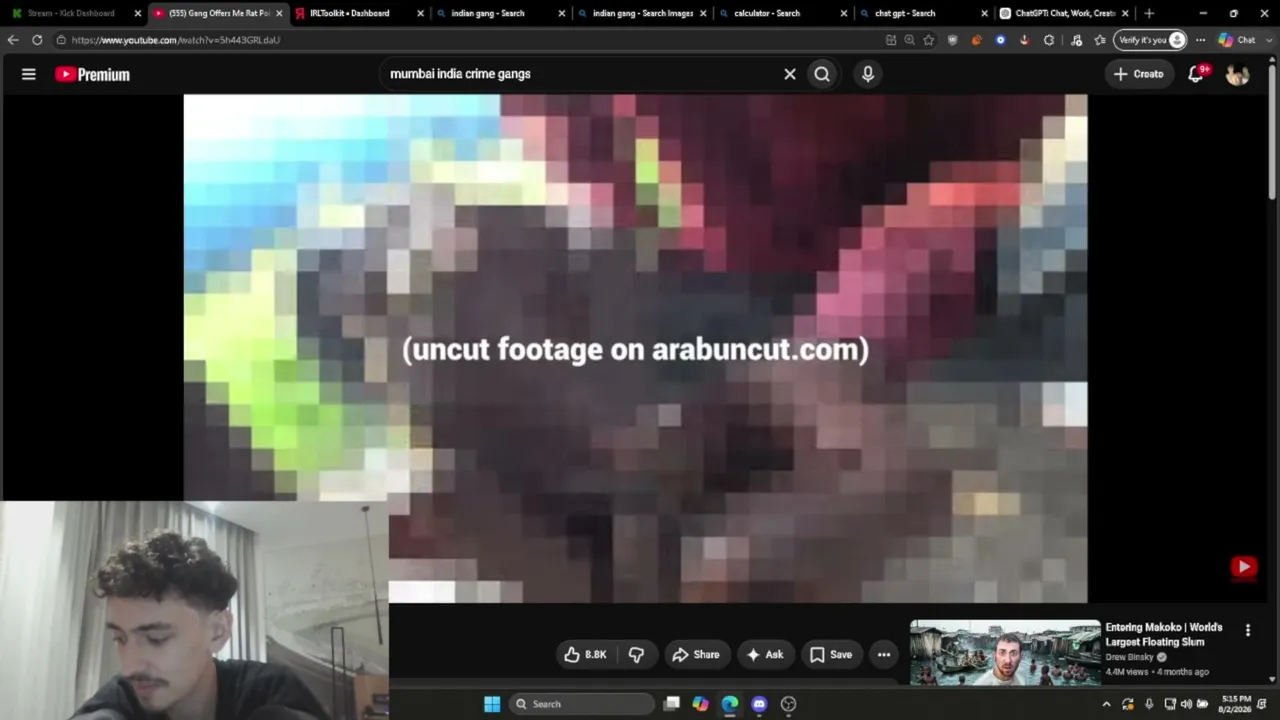1280x720 pixels.
Task: Click the Create button
Action: (x=1139, y=74)
